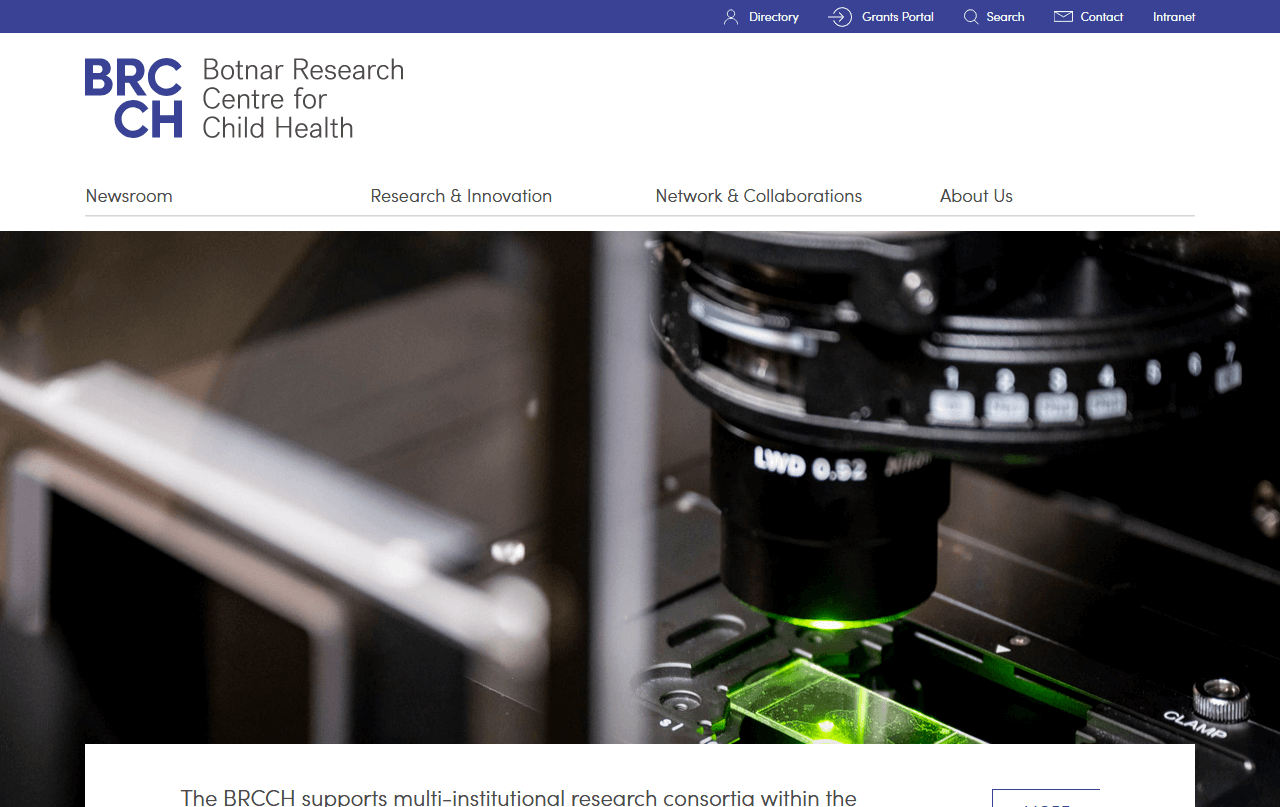This screenshot has height=807, width=1280.
Task: Click the Directory person icon
Action: pos(731,17)
